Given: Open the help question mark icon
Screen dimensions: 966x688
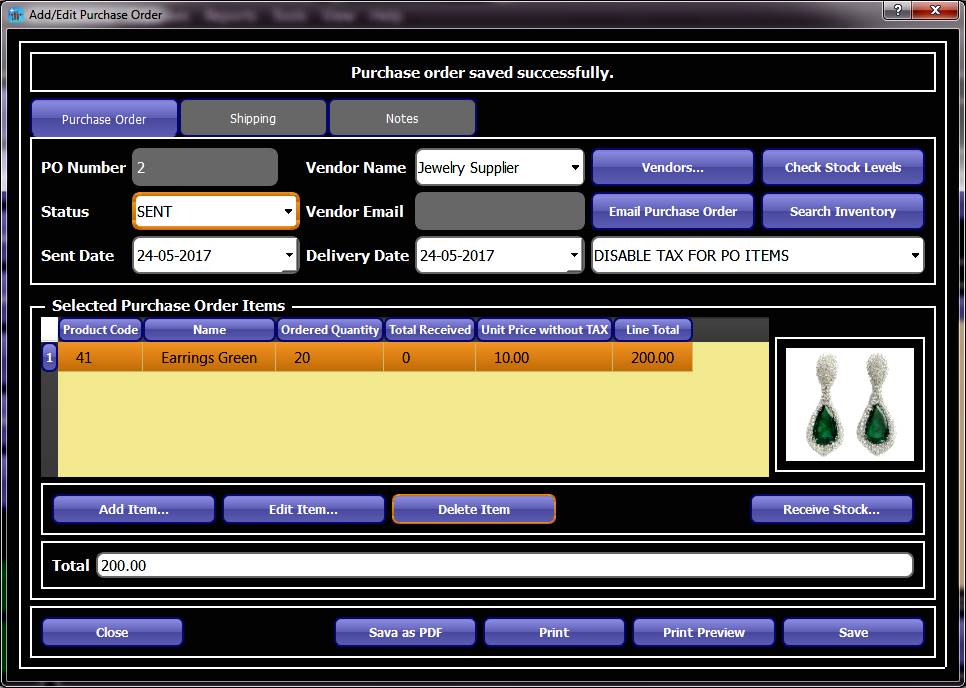Looking at the screenshot, I should coord(898,11).
